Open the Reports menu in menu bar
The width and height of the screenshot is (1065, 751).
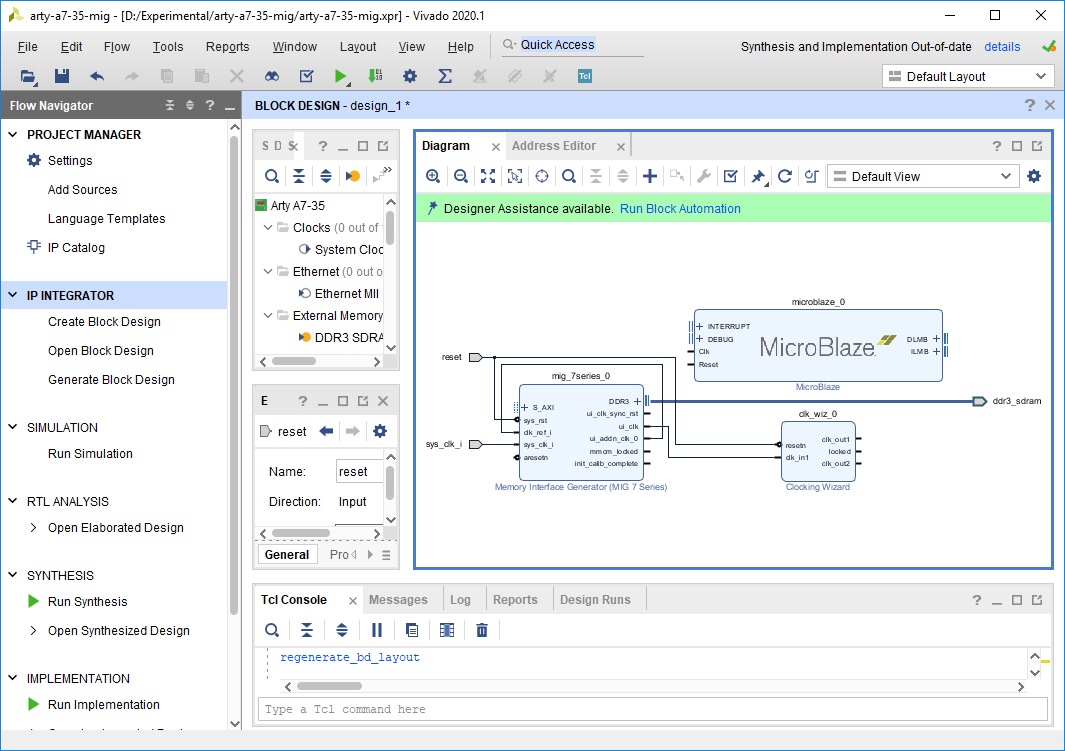[x=228, y=47]
